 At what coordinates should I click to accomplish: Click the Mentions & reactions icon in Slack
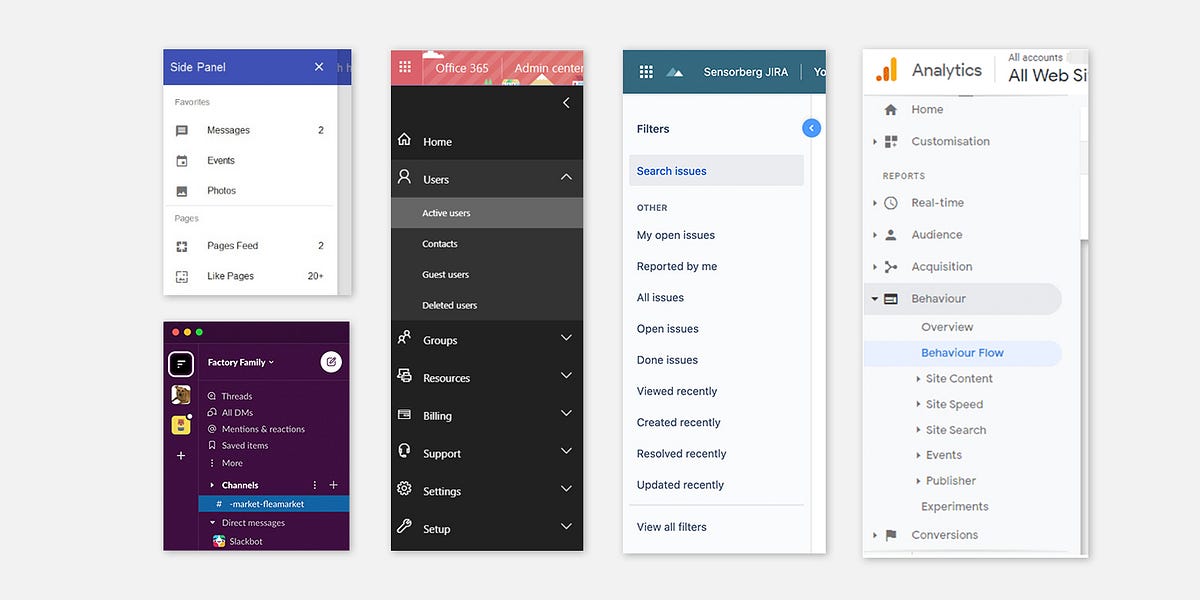(x=211, y=428)
